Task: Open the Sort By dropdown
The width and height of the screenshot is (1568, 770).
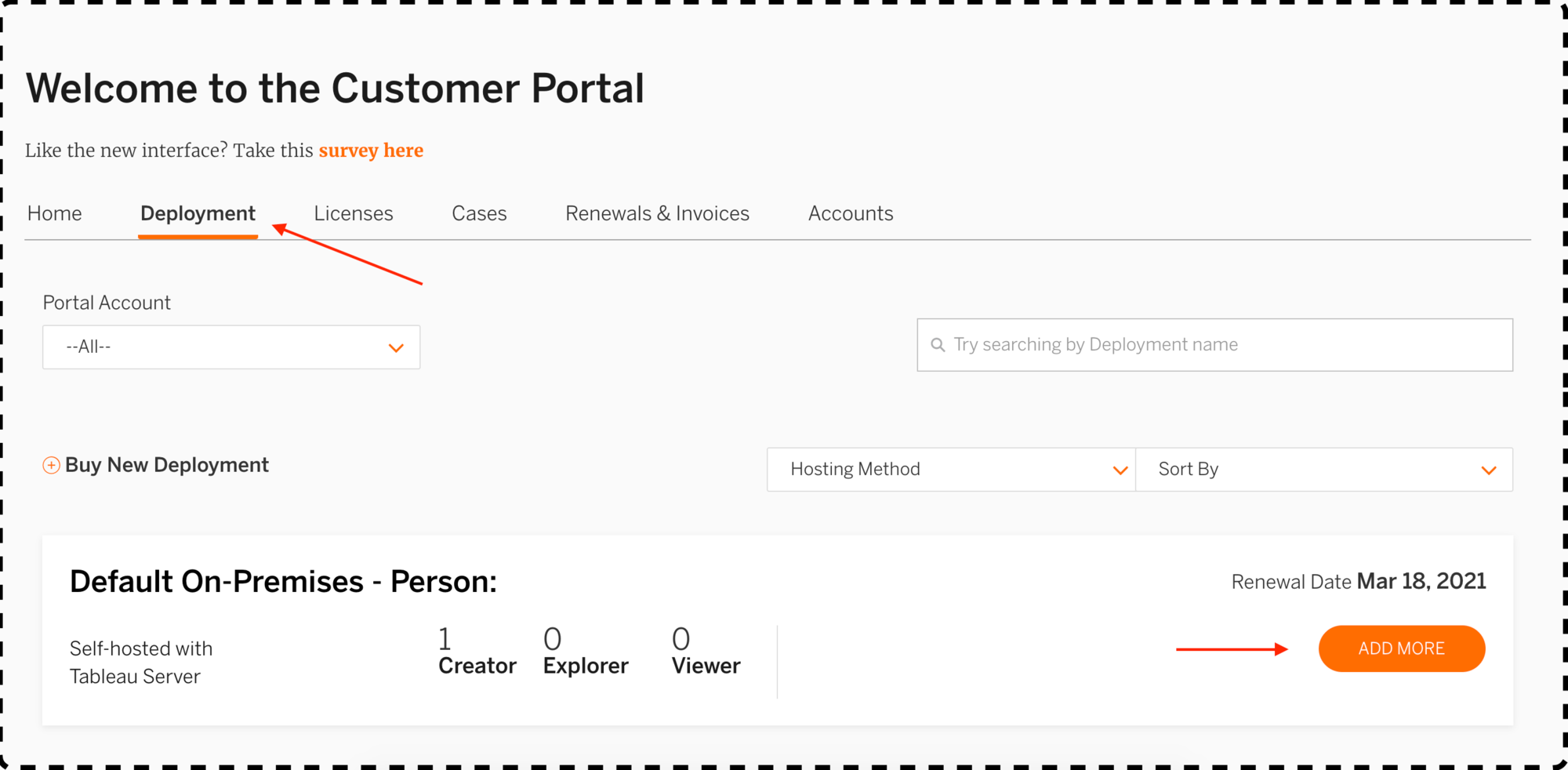Action: [1323, 470]
